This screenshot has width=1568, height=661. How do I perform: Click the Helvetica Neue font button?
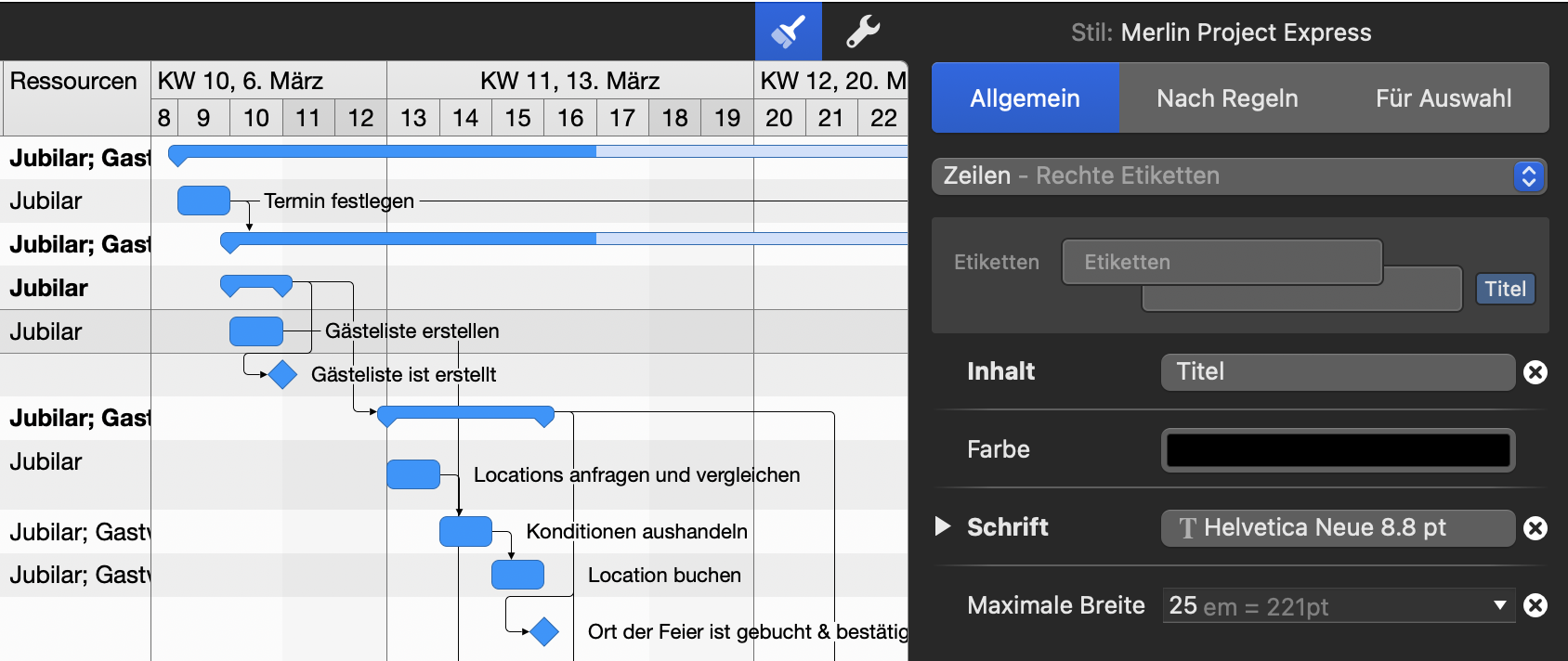point(1338,528)
